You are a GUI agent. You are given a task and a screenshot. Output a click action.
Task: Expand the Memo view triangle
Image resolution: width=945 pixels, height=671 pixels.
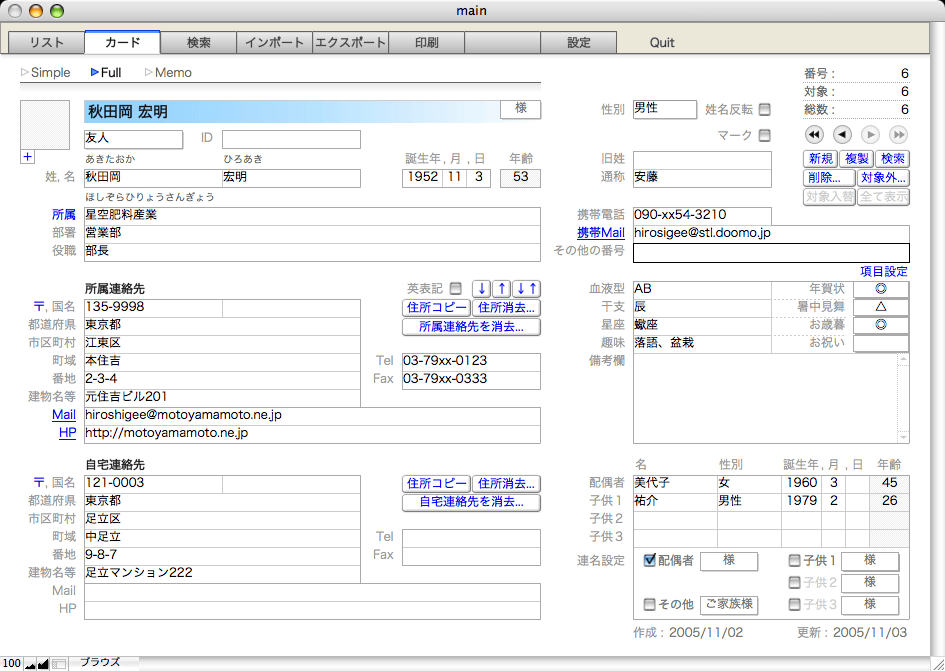(149, 72)
